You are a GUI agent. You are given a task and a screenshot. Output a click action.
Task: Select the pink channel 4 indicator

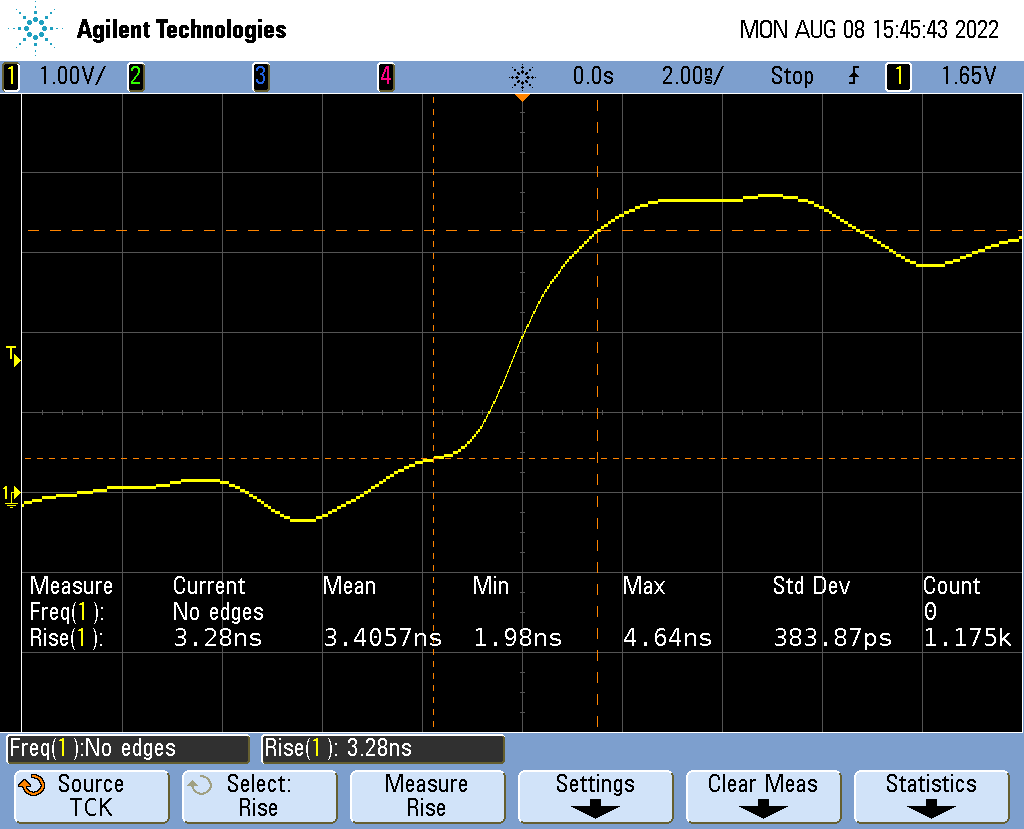click(x=385, y=76)
